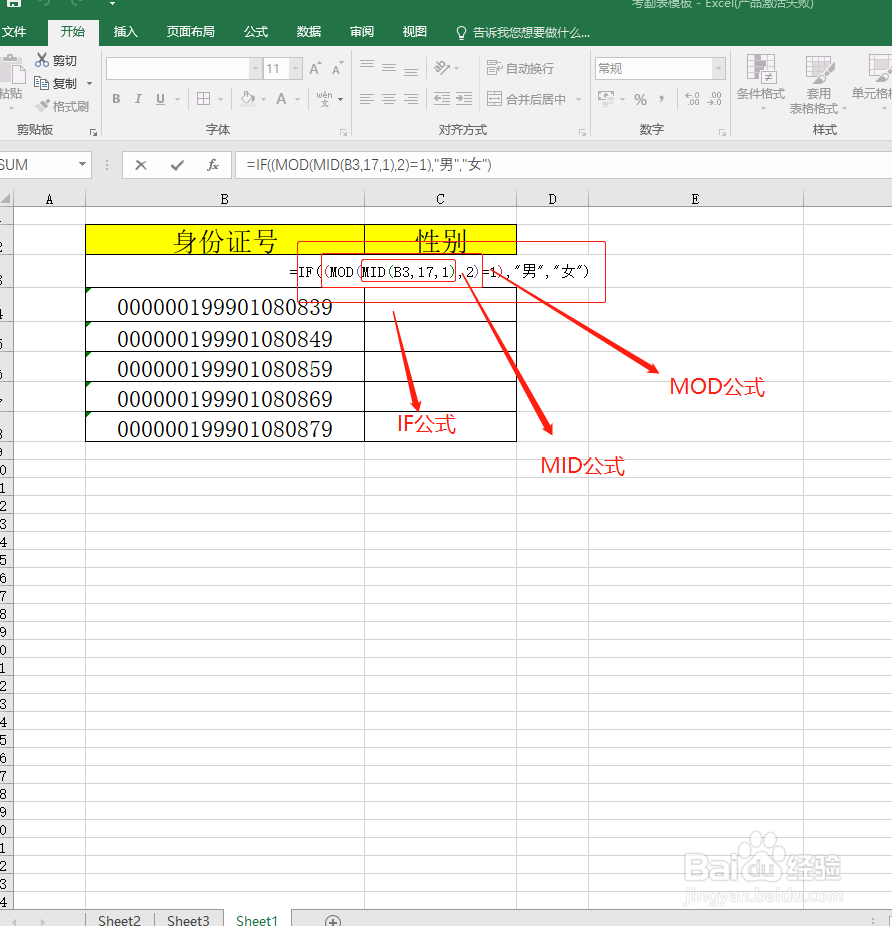Viewport: 892px width, 926px height.
Task: Toggle italic formatting
Action: [x=138, y=99]
